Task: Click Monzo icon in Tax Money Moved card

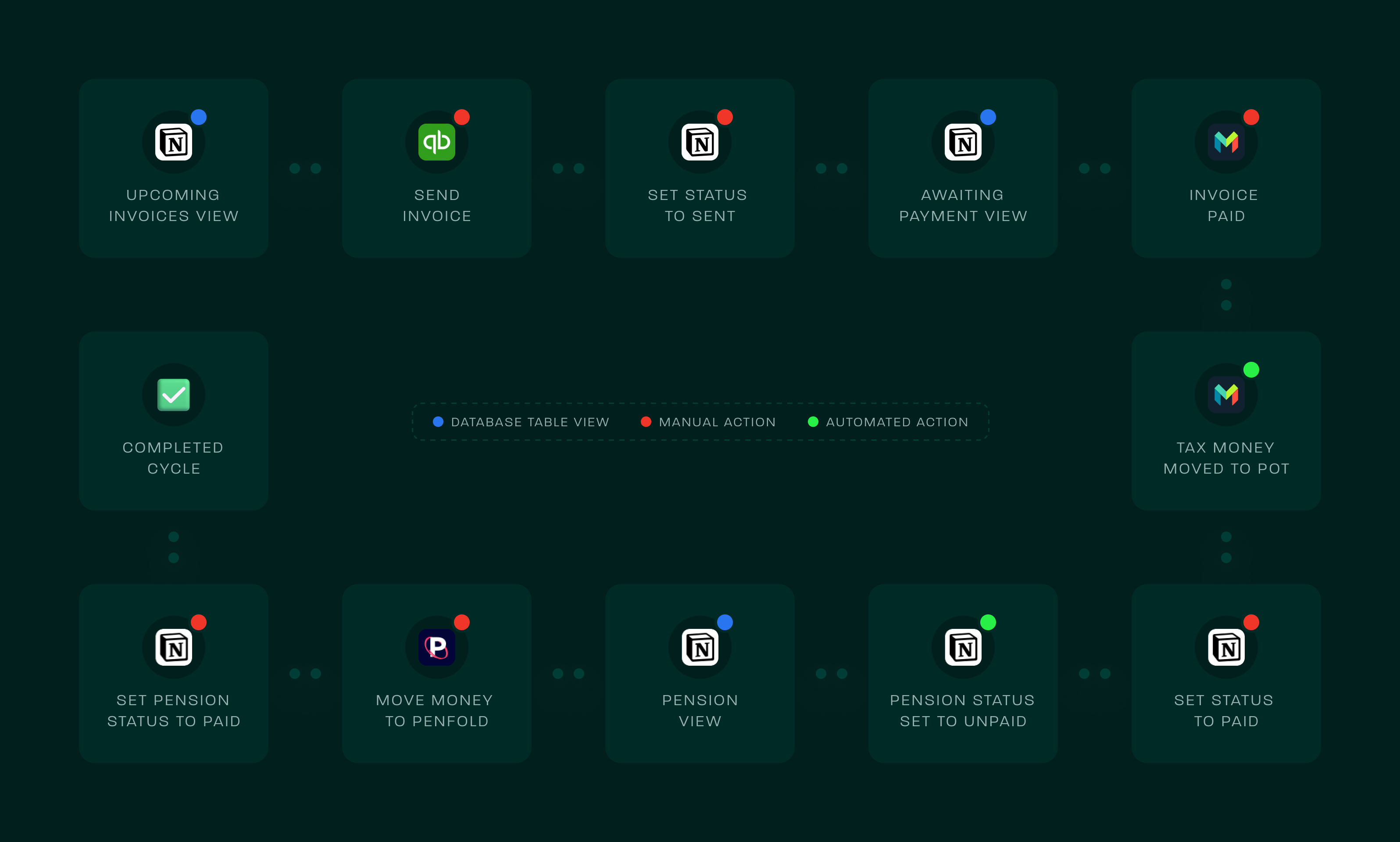Action: coord(1226,394)
